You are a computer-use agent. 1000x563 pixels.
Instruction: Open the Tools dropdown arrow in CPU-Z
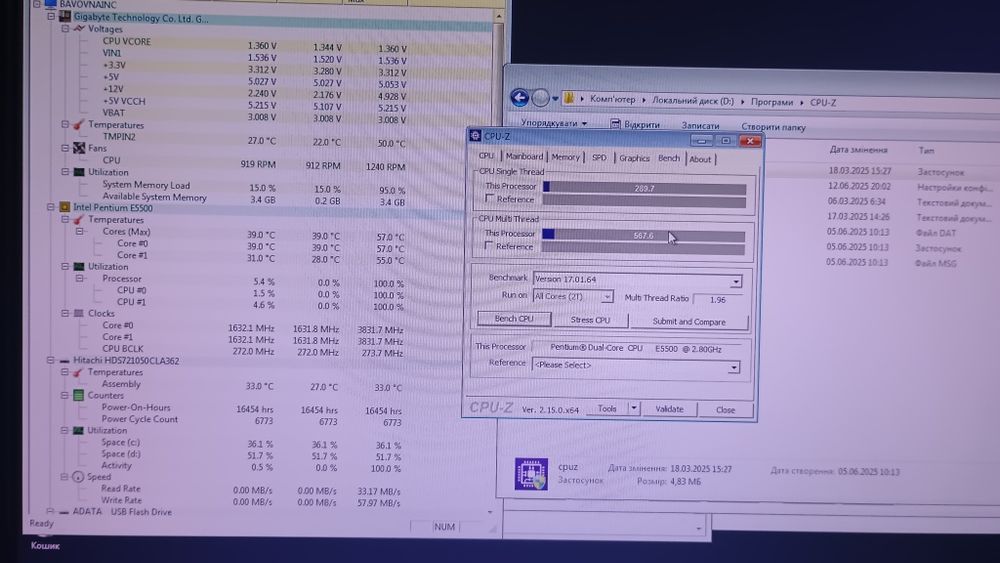(x=633, y=408)
